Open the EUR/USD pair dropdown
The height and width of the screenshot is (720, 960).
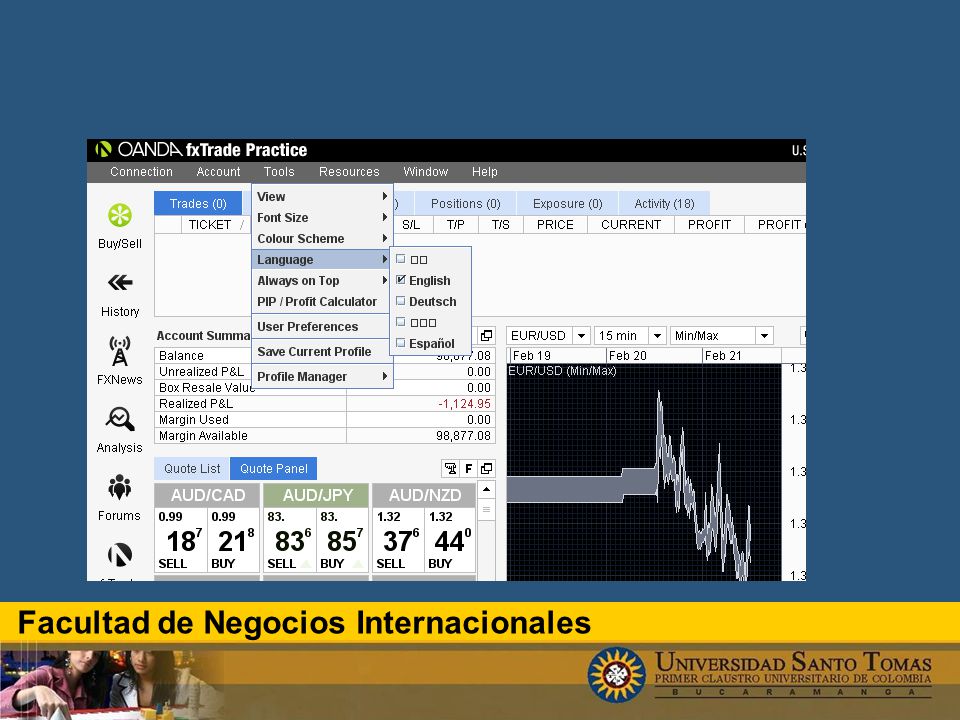(x=582, y=336)
